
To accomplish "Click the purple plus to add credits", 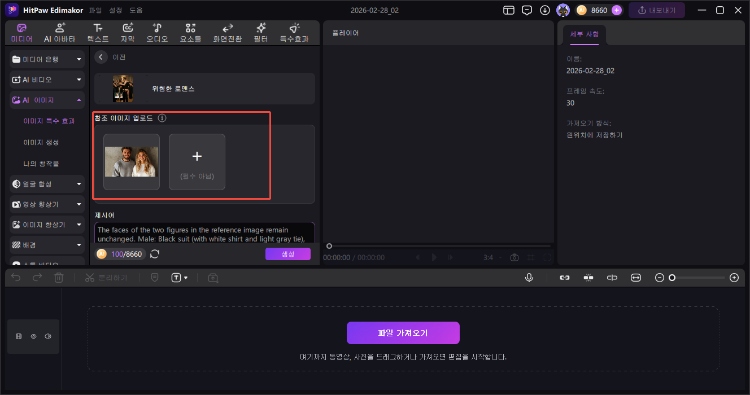I will (x=617, y=10).
